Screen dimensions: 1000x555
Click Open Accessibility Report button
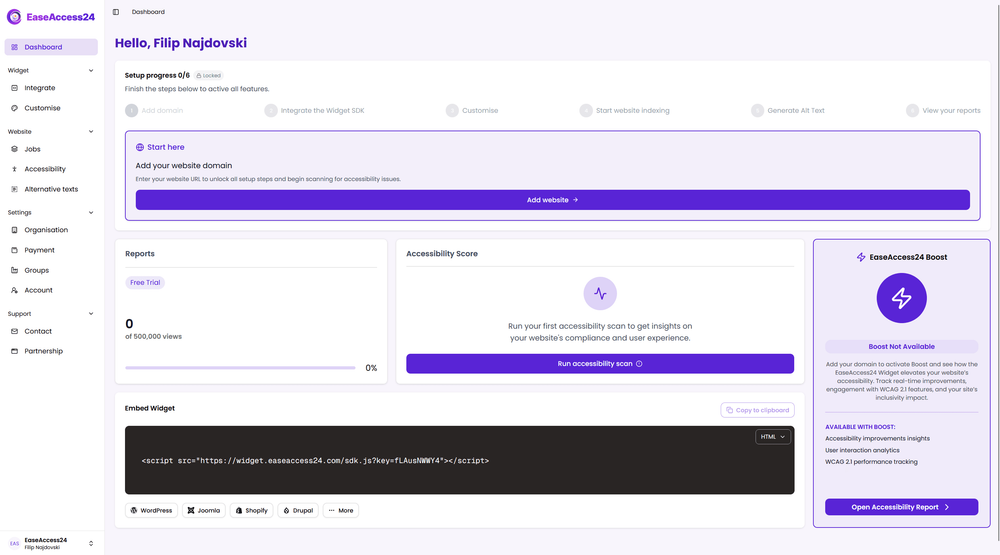pos(901,507)
